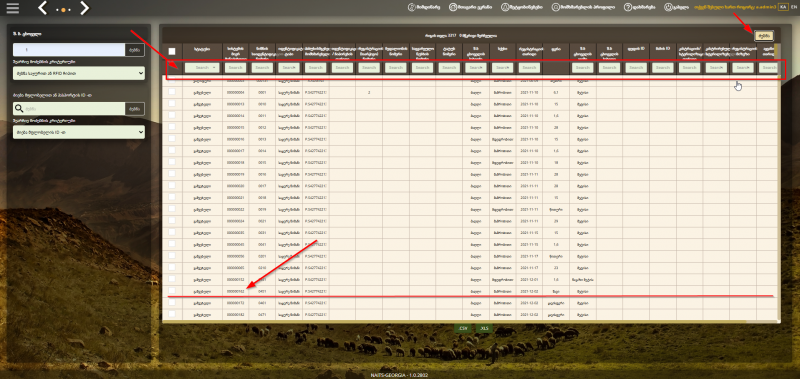Click the cell 000000152

point(235,280)
